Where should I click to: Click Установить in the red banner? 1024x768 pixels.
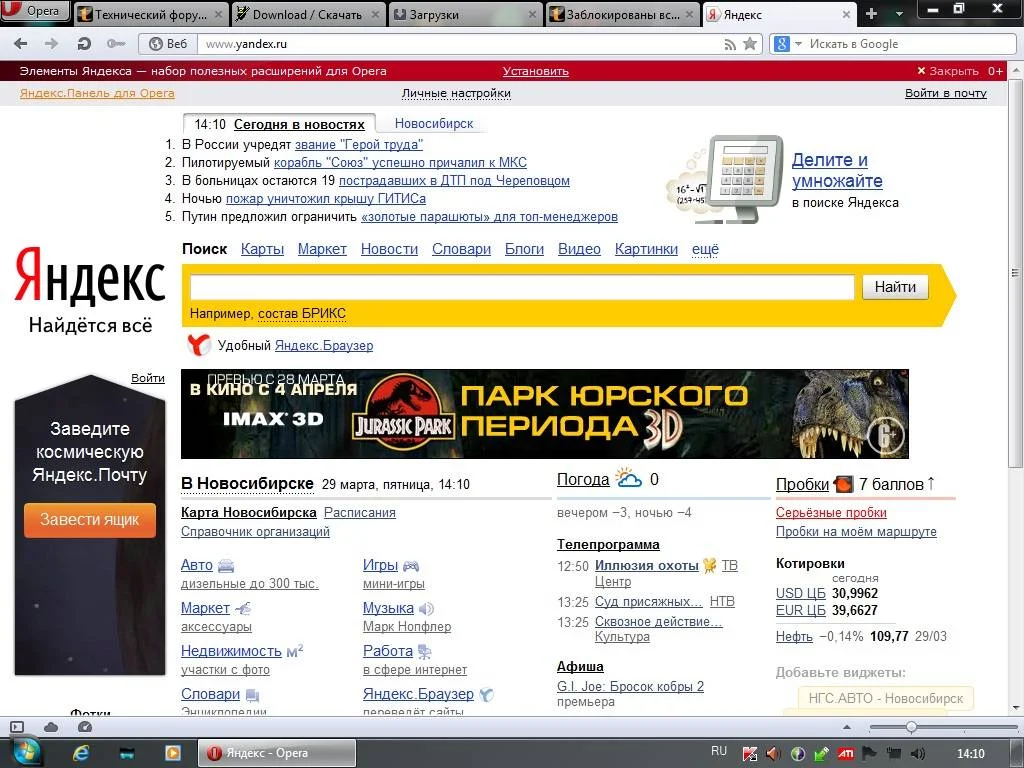click(x=536, y=71)
